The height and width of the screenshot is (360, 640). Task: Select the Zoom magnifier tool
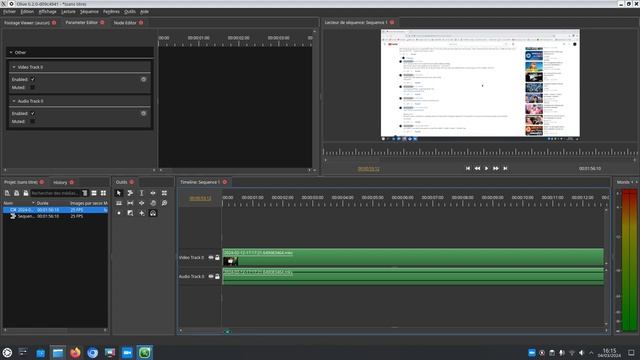tap(164, 203)
